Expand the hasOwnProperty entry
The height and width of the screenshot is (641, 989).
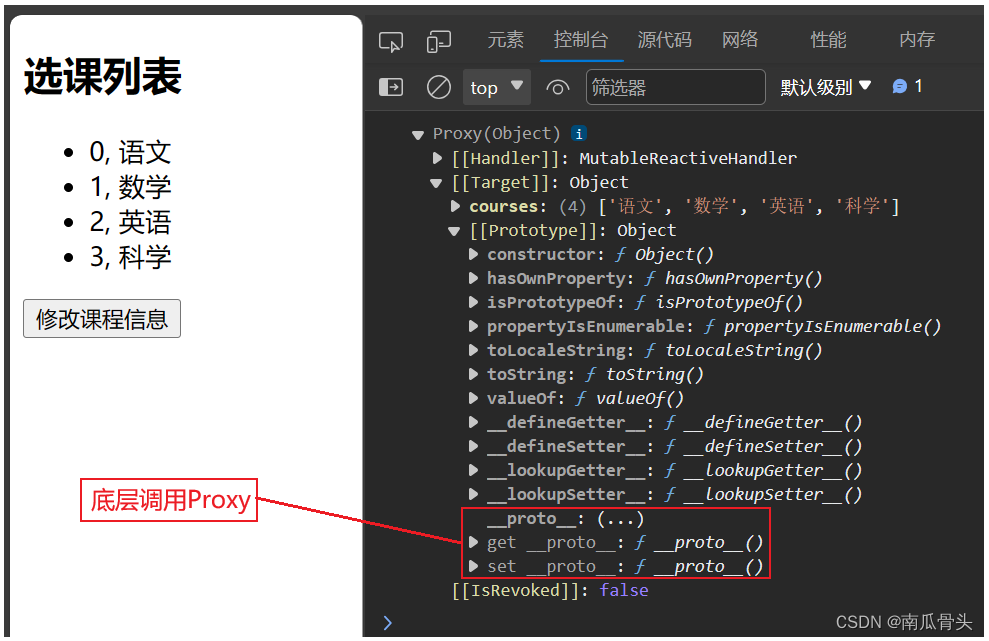[x=472, y=278]
